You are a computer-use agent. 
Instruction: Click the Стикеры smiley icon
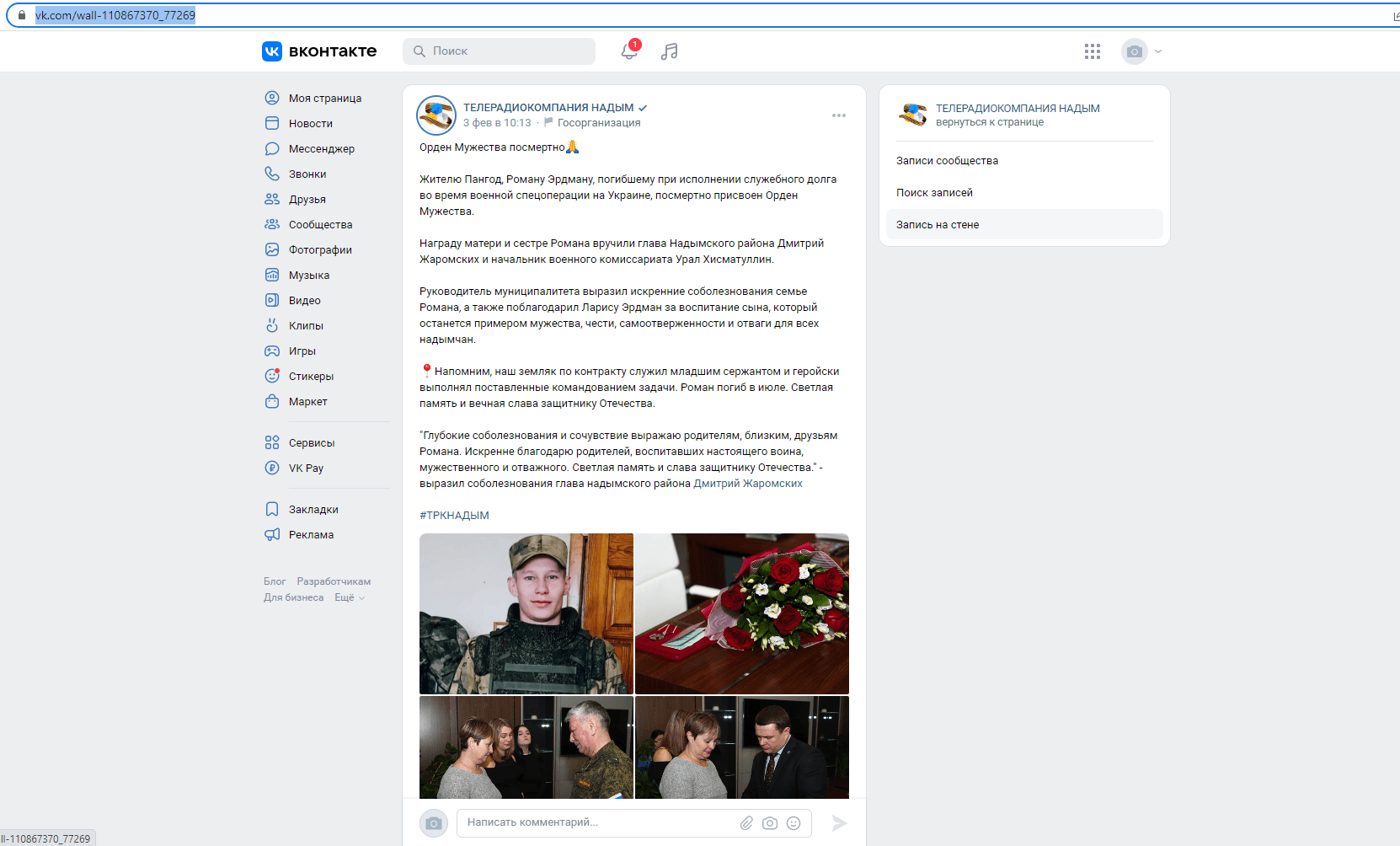(272, 376)
